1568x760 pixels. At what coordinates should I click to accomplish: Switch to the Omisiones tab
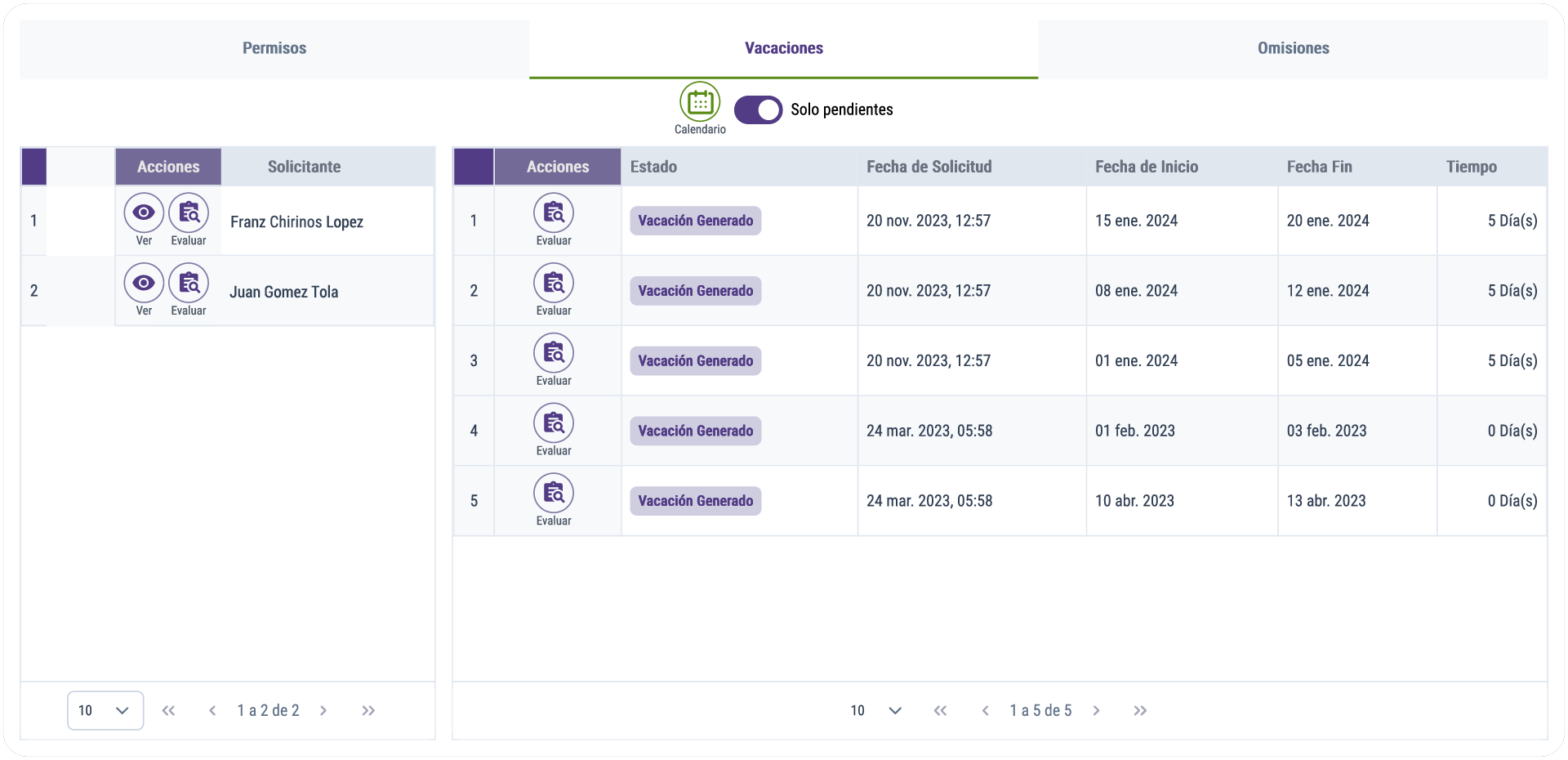coord(1293,48)
